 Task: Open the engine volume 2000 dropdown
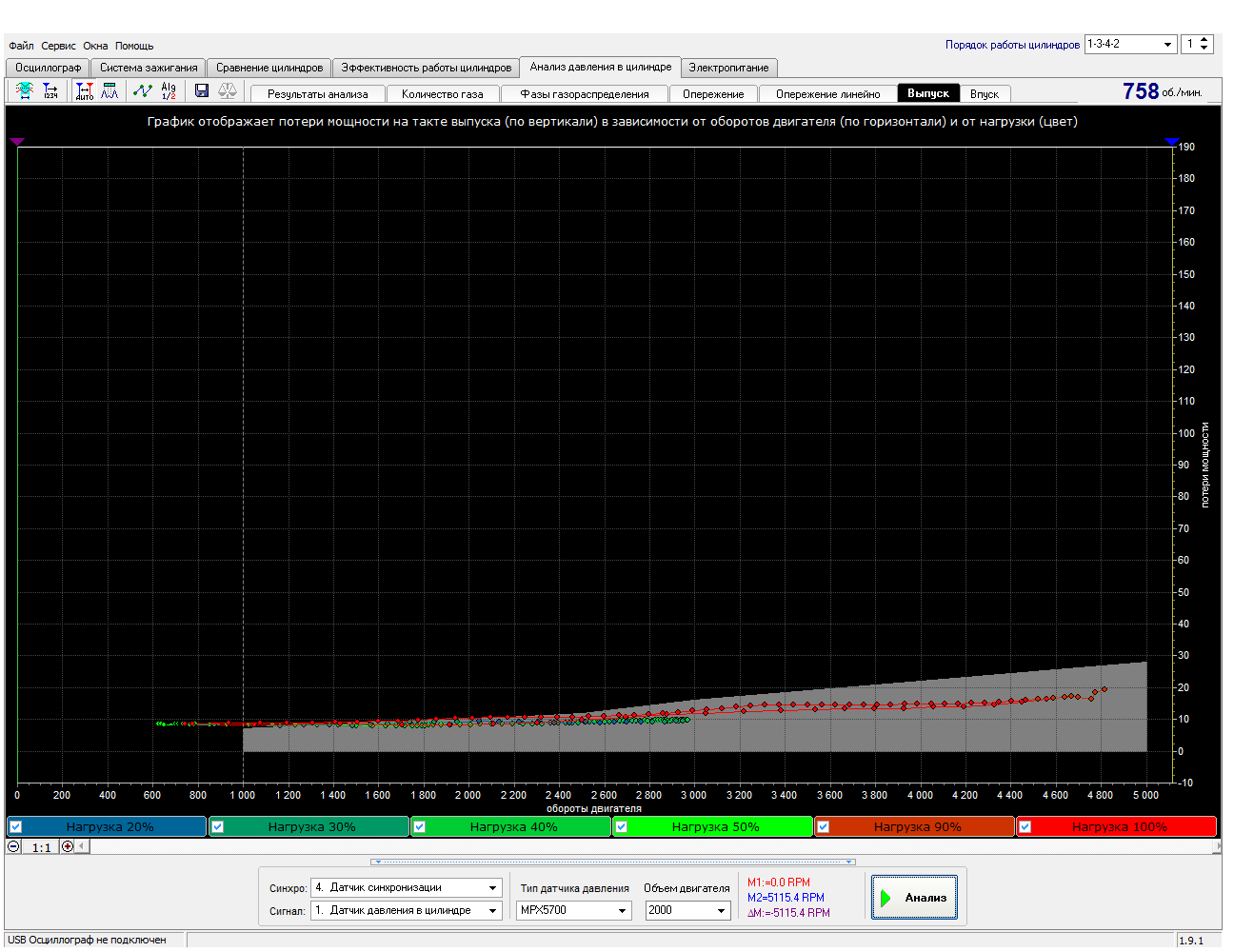click(687, 910)
